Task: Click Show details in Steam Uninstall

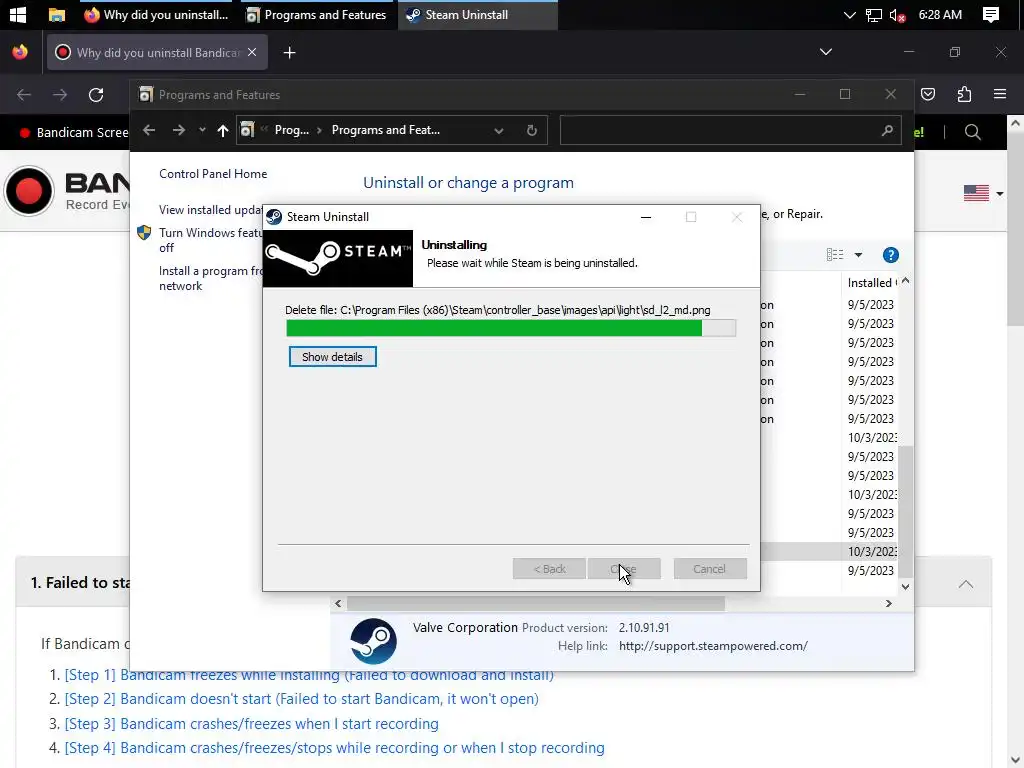Action: point(332,357)
